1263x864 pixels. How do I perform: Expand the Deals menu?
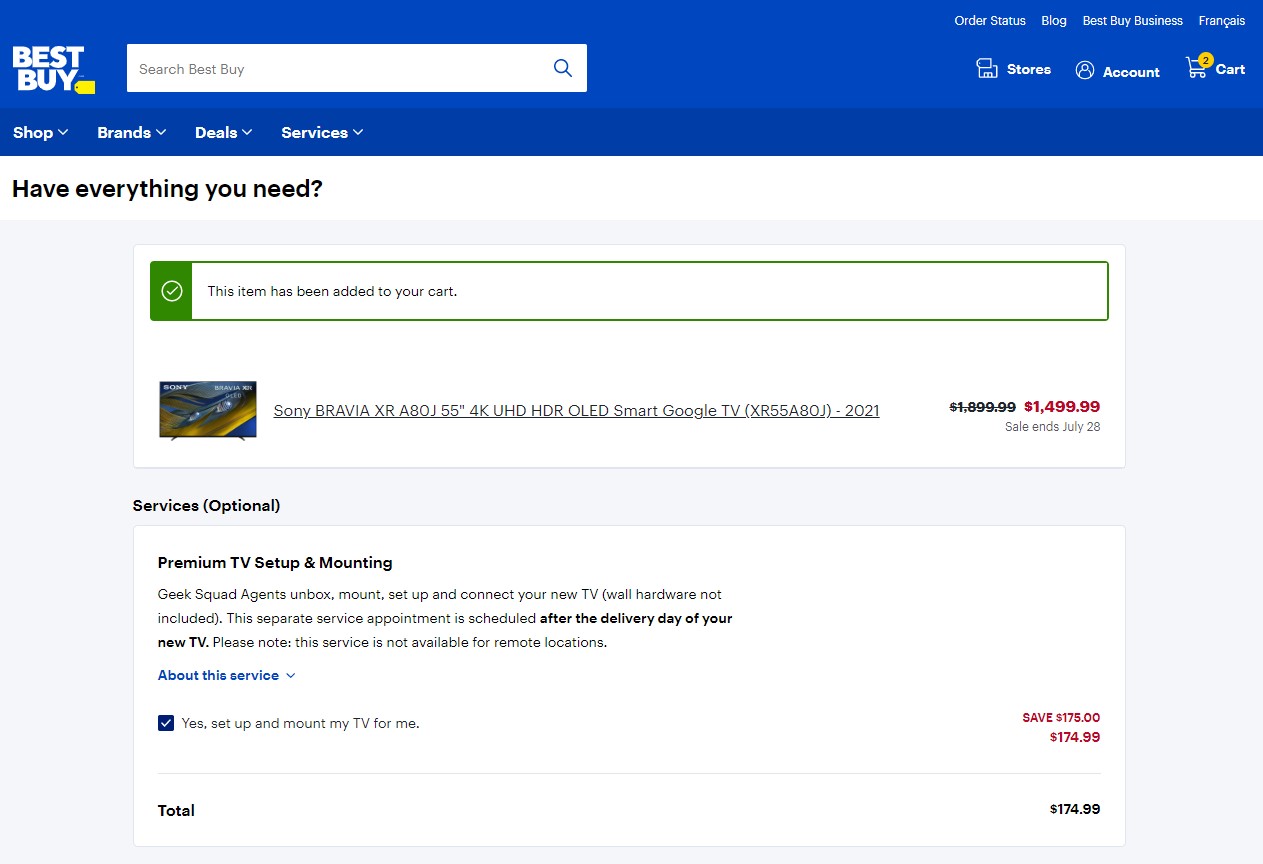224,132
